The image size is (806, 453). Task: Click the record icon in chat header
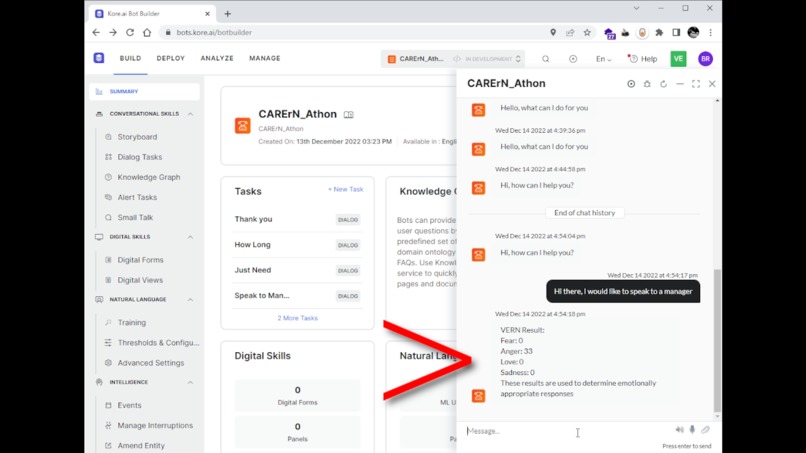tap(631, 84)
